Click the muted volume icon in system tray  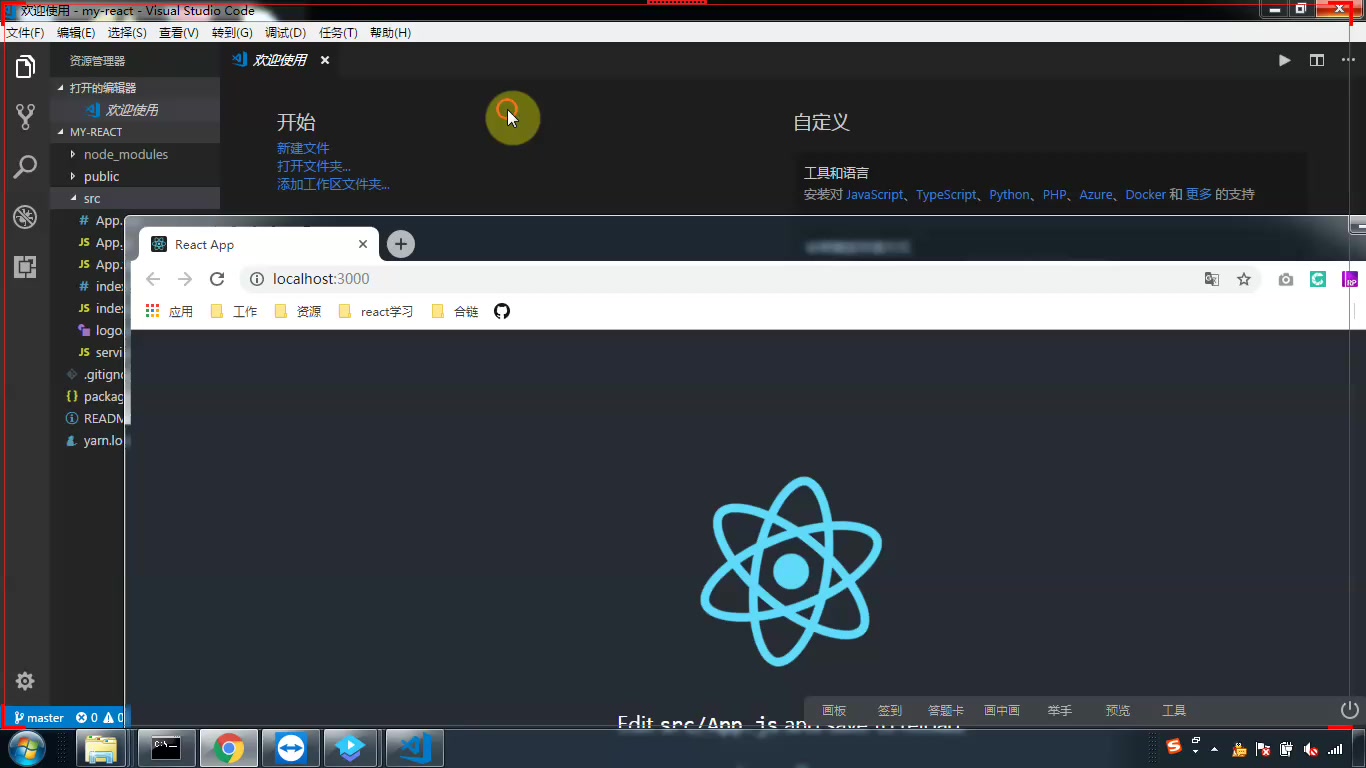click(x=1311, y=750)
